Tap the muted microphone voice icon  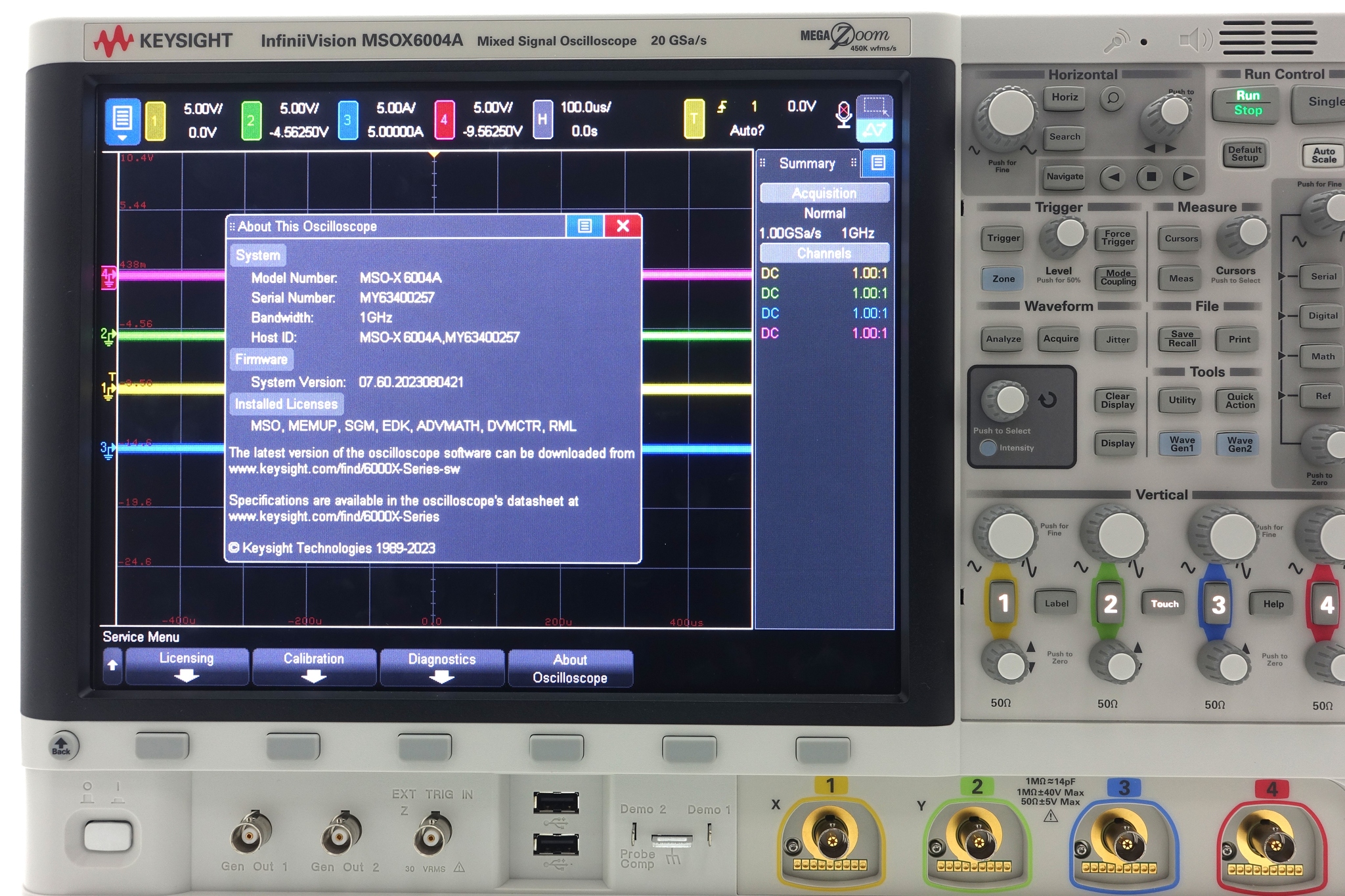coord(843,115)
